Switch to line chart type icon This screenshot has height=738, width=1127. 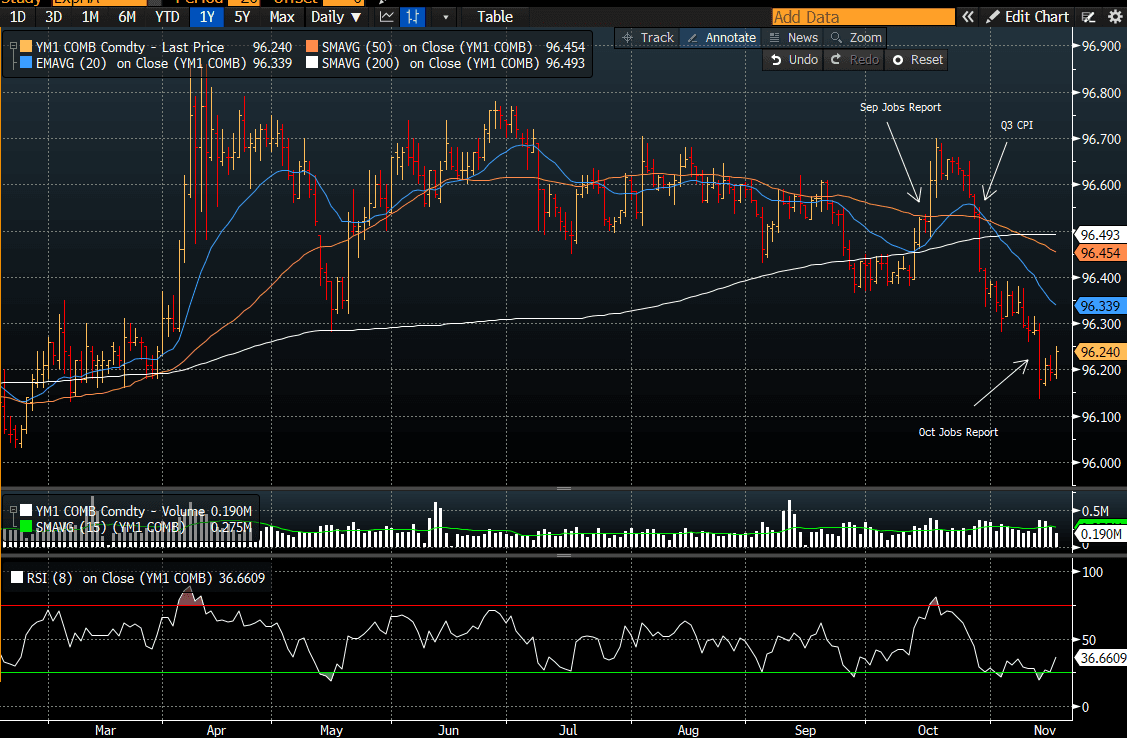[387, 17]
